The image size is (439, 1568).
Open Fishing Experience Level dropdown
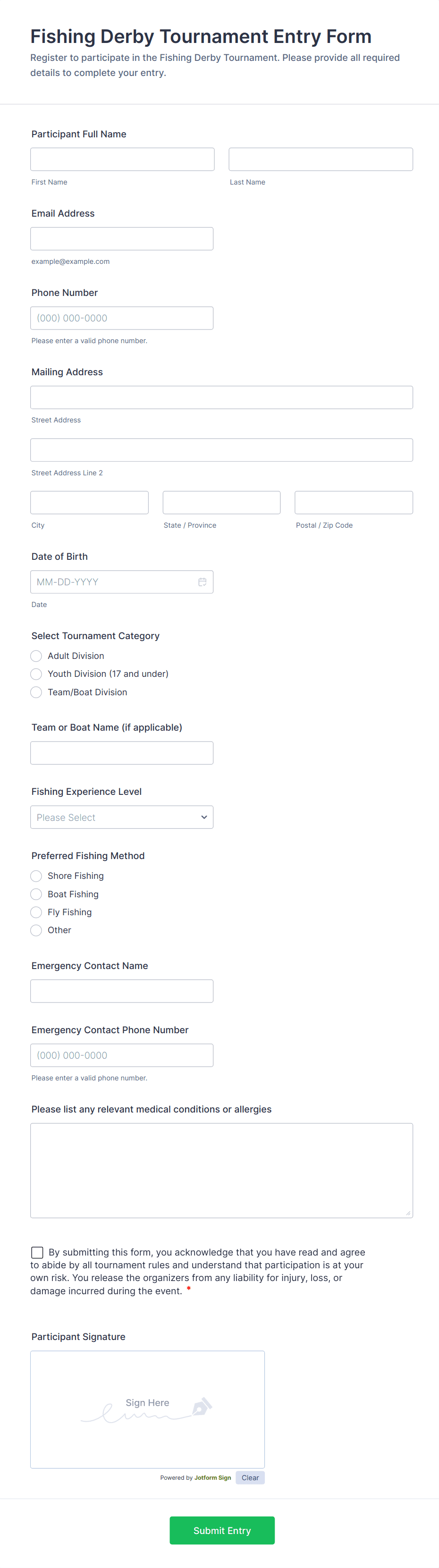122,817
